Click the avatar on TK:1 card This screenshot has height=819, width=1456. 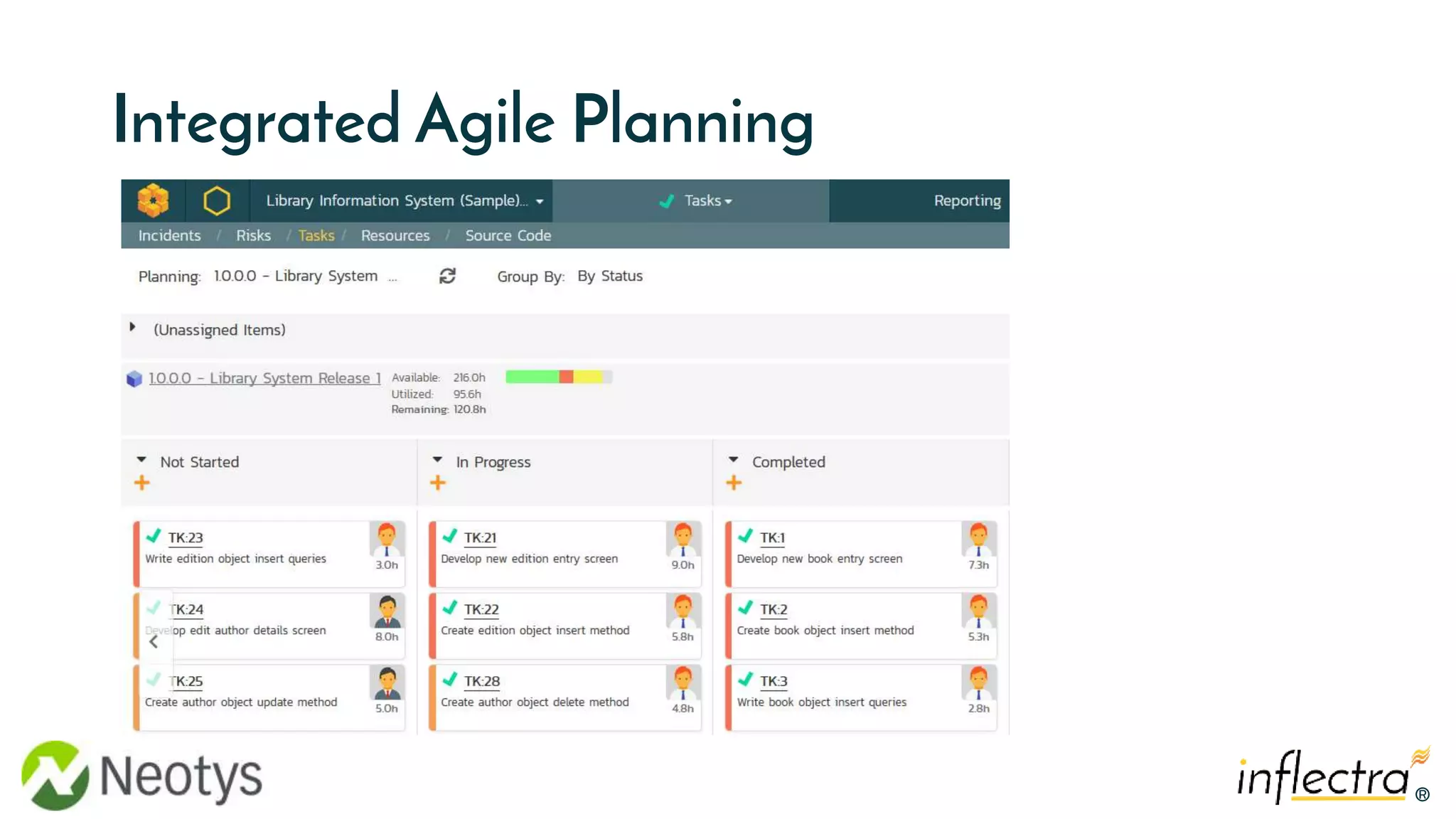point(978,540)
